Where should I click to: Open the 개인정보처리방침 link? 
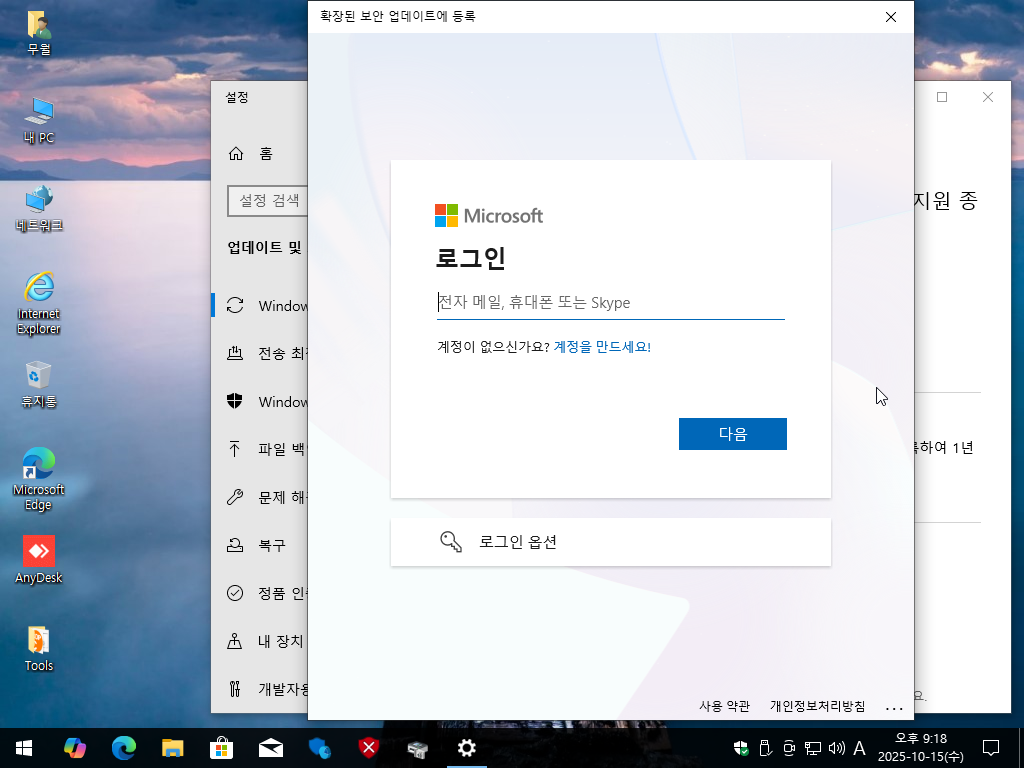pyautogui.click(x=818, y=706)
